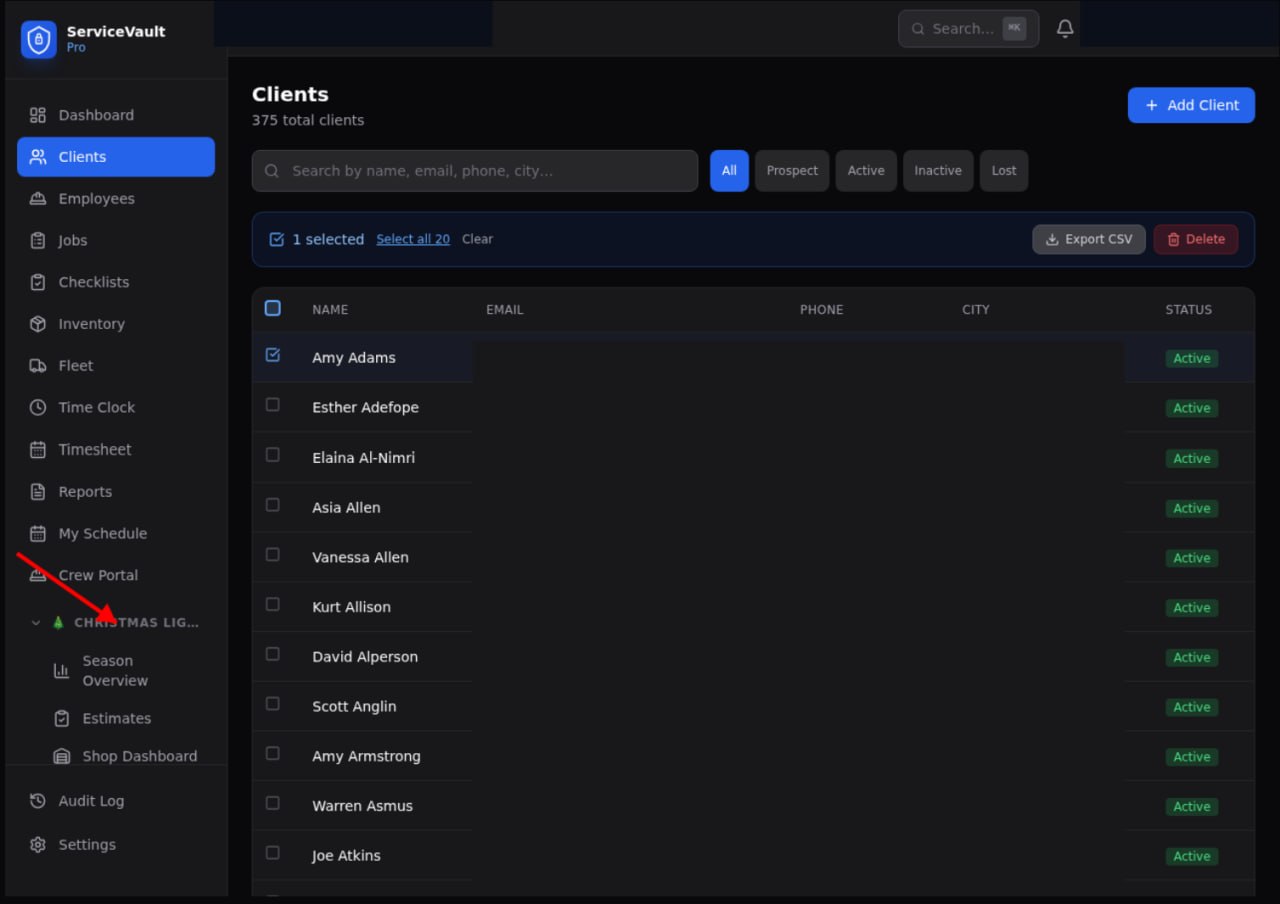Click the Select all 20 link
The height and width of the screenshot is (904, 1280).
413,239
